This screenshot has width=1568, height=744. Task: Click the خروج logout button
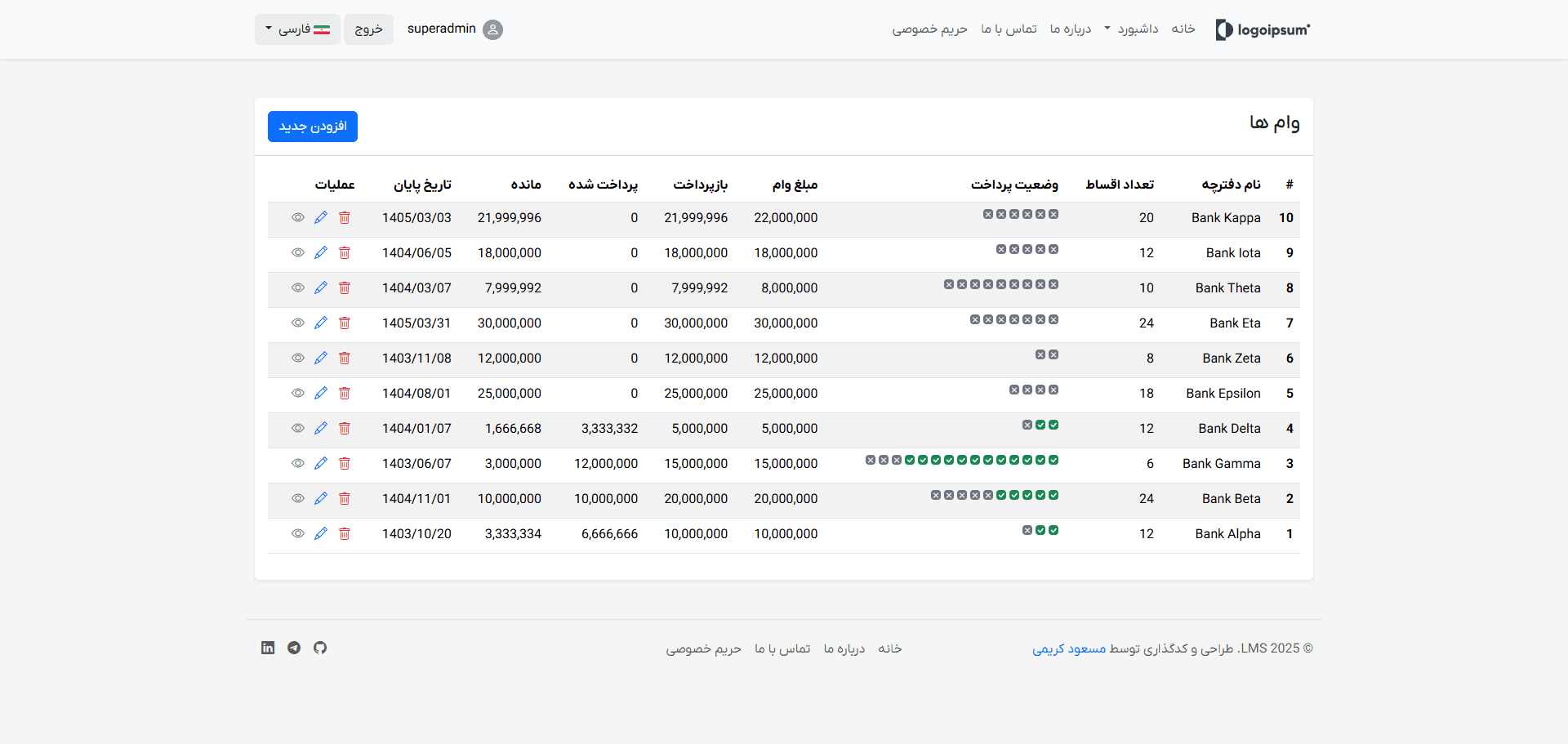368,29
